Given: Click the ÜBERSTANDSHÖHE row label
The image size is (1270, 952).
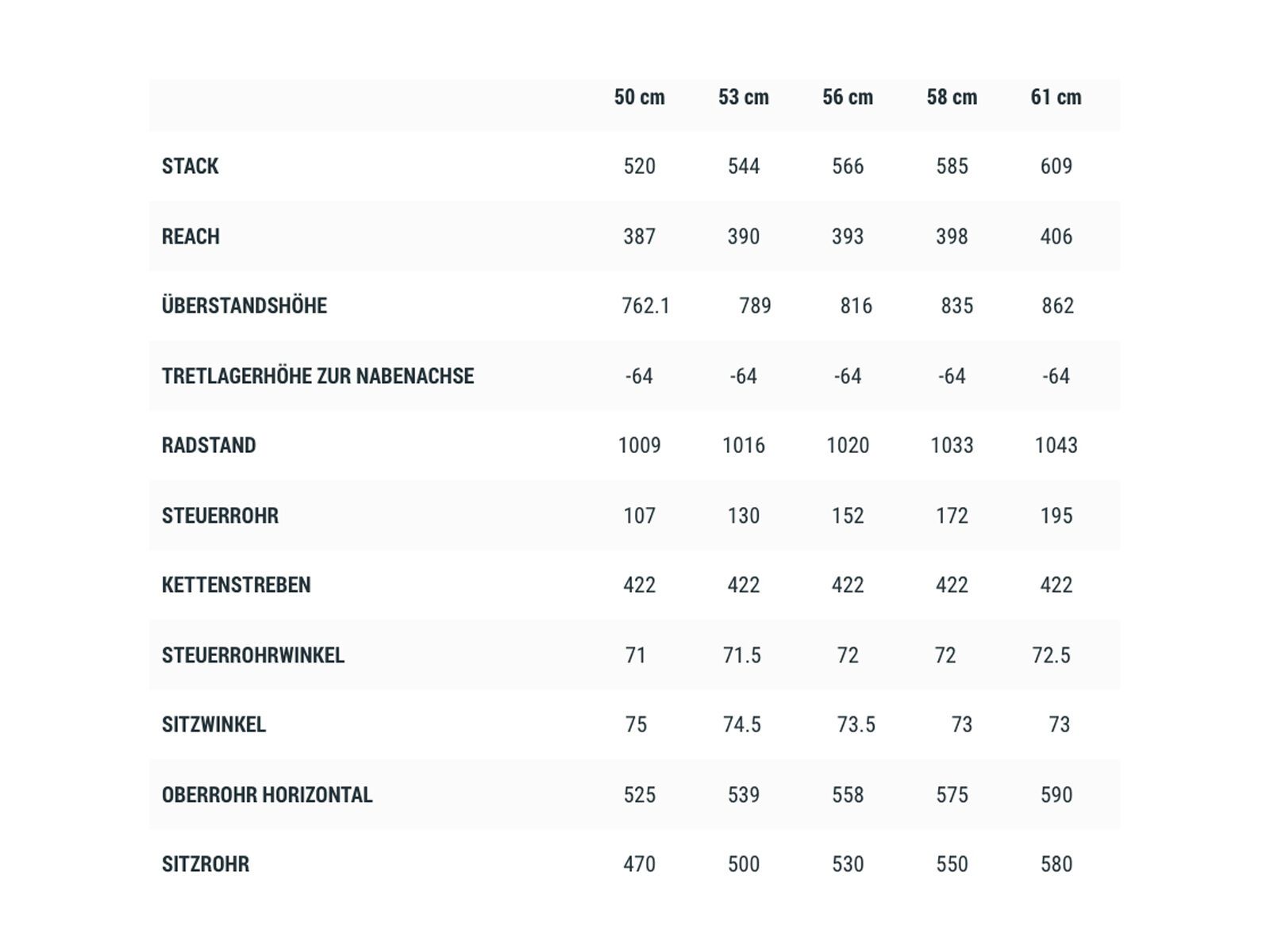Looking at the screenshot, I should (x=244, y=306).
